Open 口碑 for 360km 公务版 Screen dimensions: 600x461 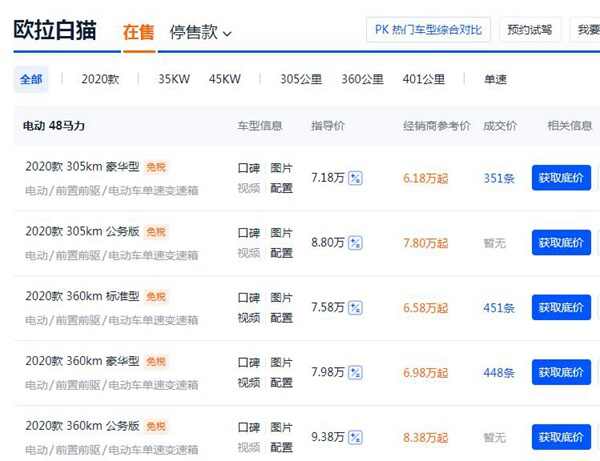point(249,427)
